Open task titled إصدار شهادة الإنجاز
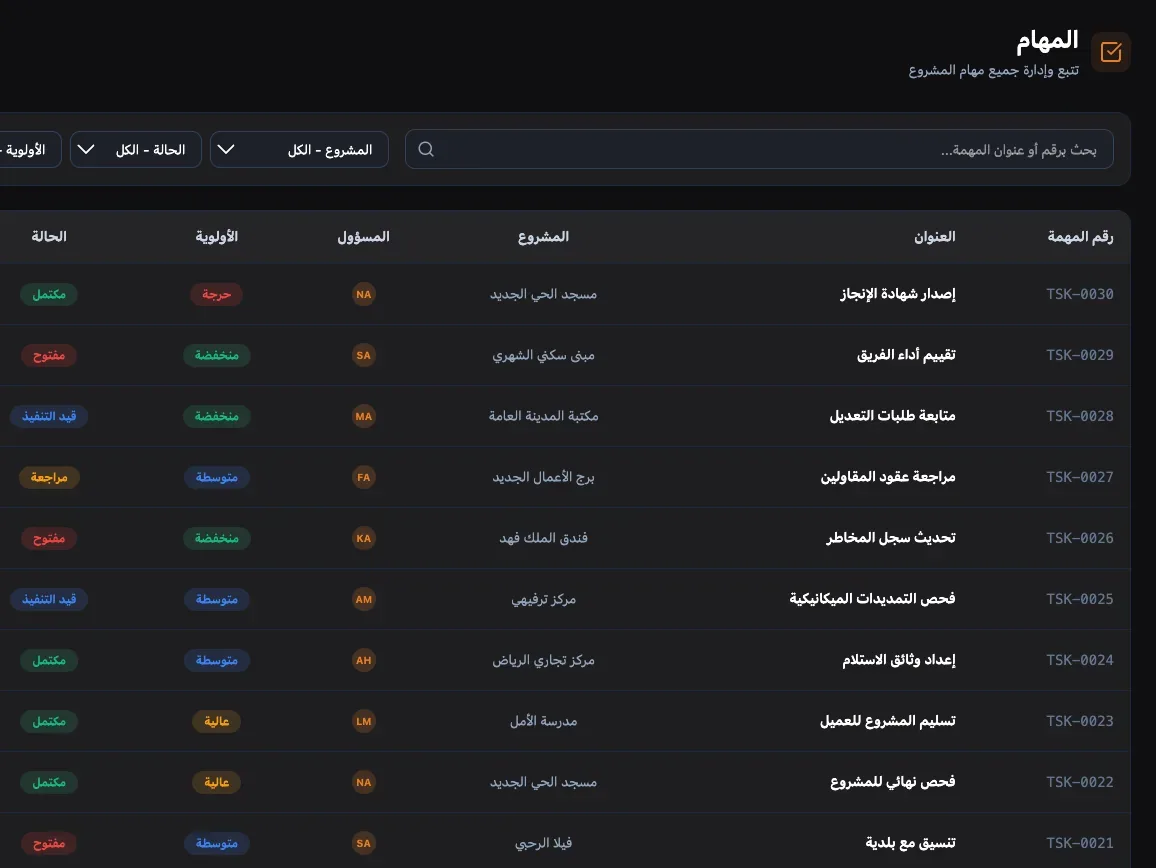1156x868 pixels. tap(897, 294)
